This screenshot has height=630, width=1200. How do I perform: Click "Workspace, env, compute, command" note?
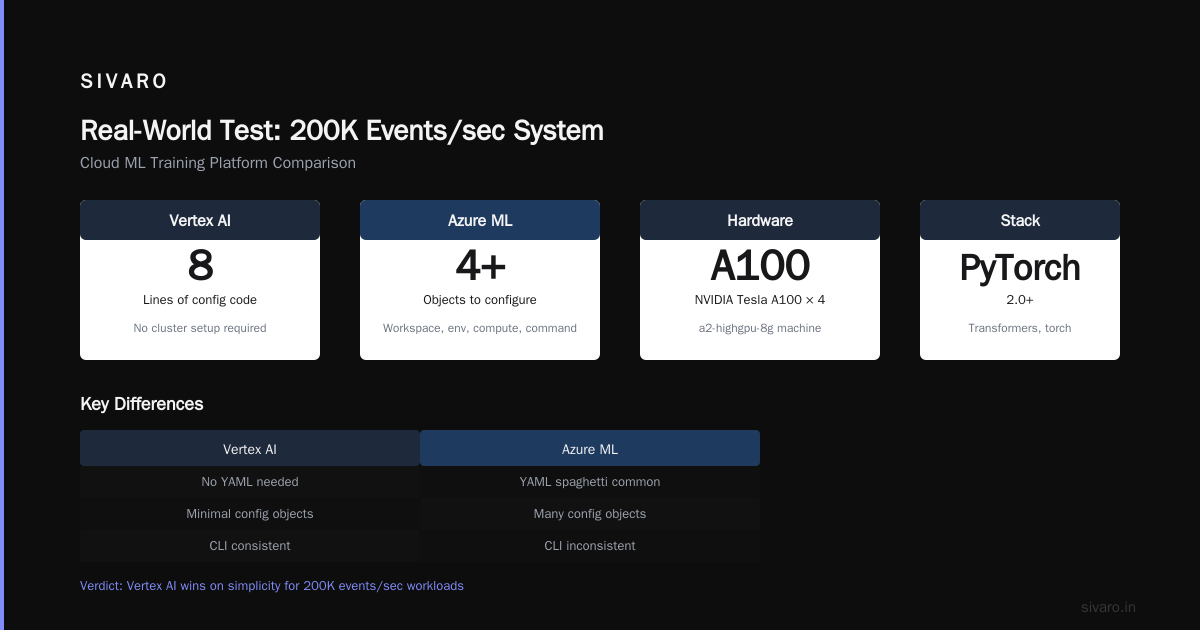(480, 328)
